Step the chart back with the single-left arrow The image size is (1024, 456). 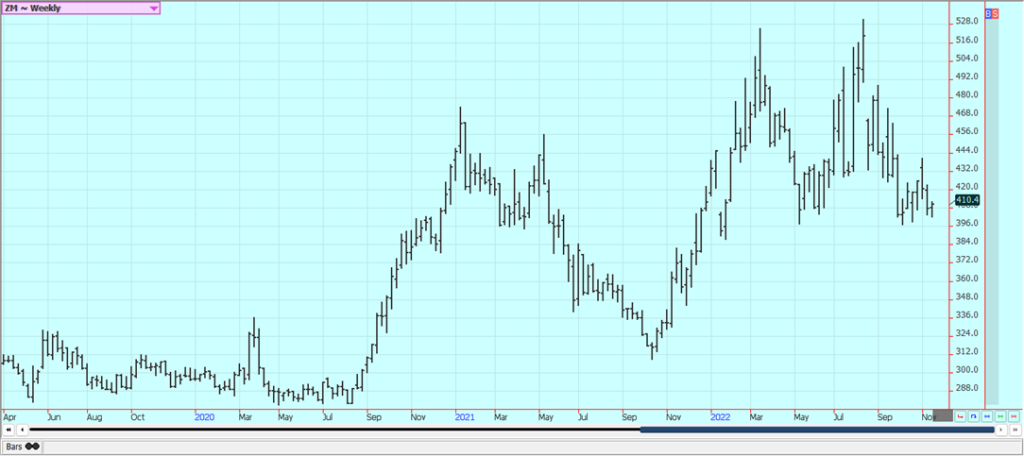[22, 430]
